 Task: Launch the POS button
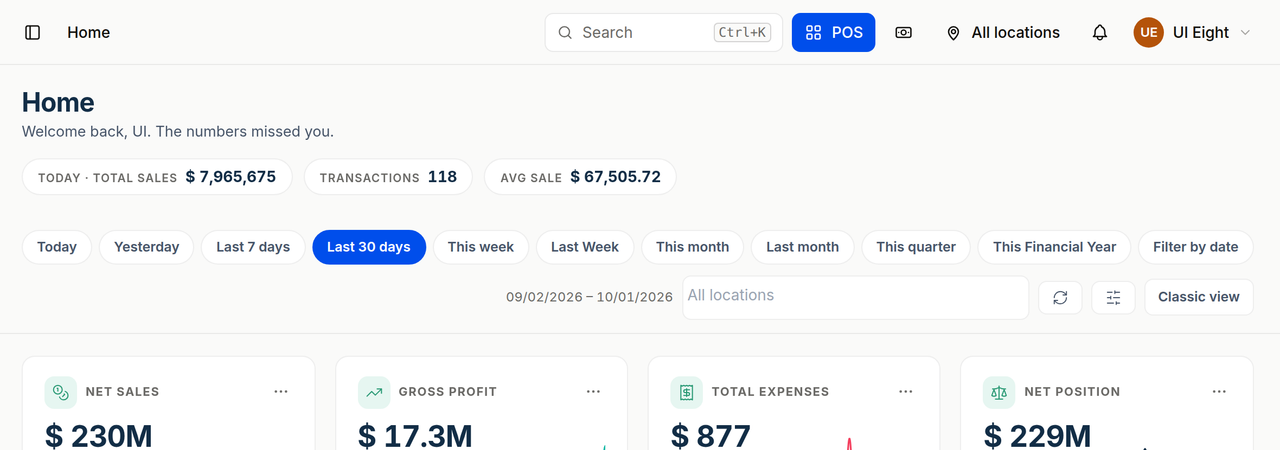[834, 32]
